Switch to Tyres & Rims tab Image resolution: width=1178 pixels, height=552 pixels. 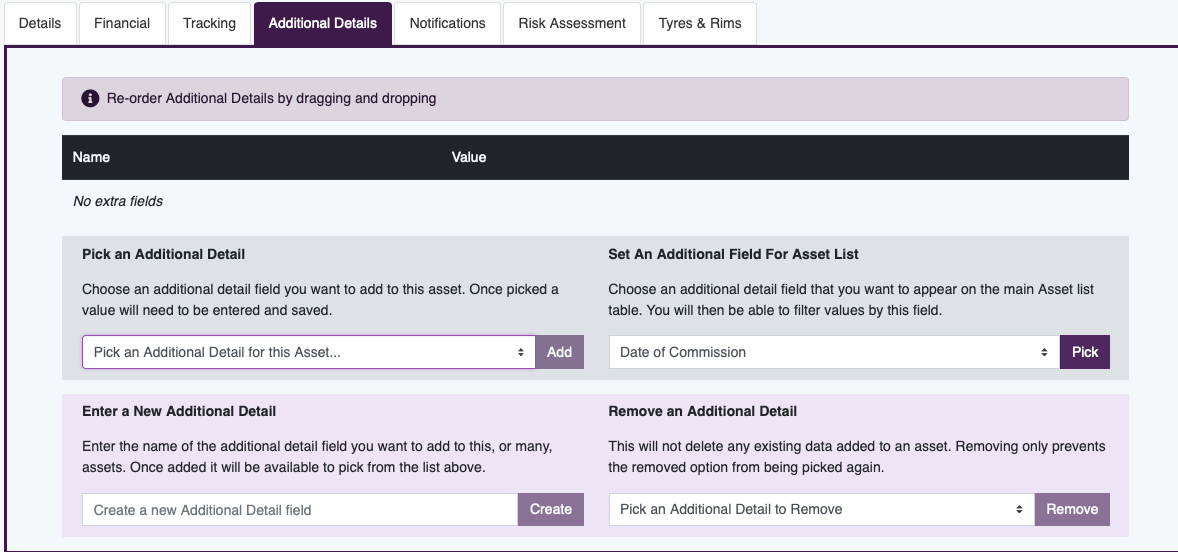700,23
